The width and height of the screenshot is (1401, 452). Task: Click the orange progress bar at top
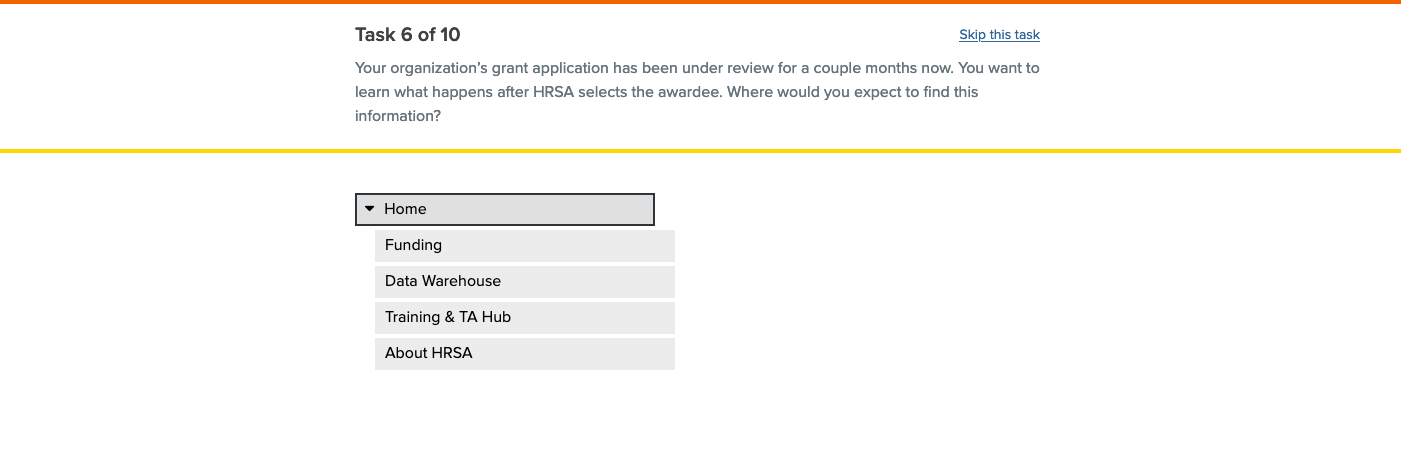click(700, 2)
